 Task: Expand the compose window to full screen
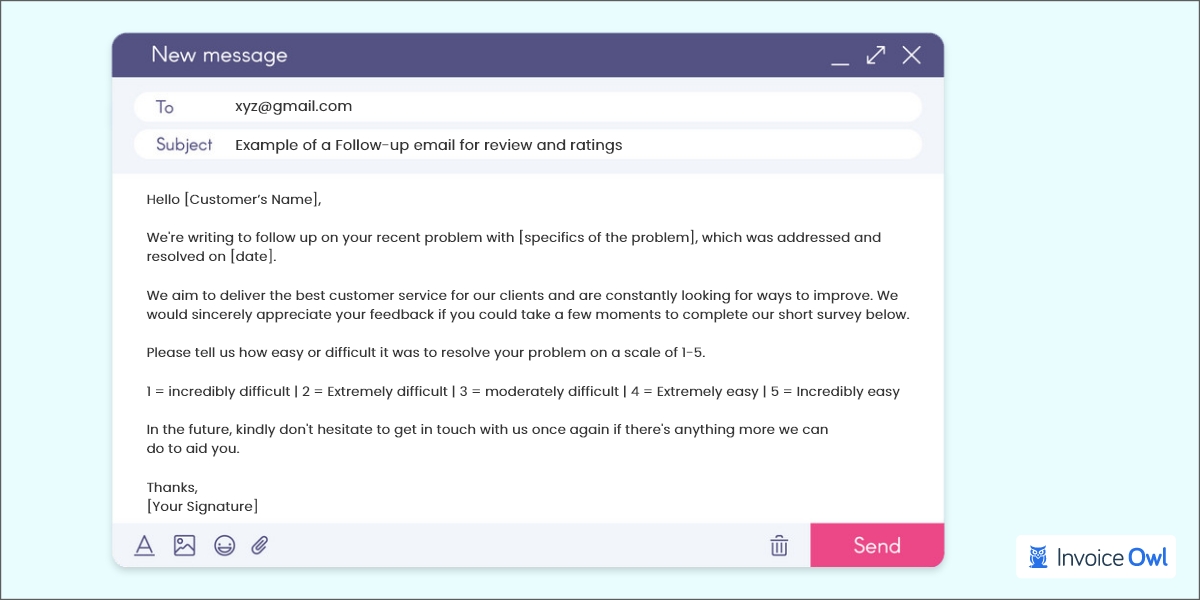tap(875, 55)
